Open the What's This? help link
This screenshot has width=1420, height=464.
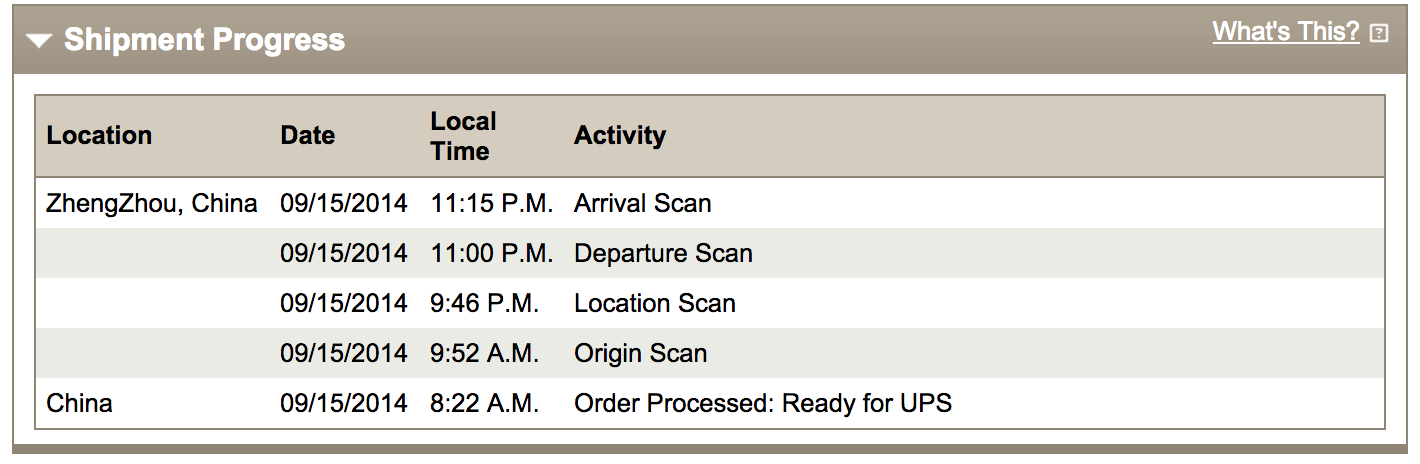1285,32
